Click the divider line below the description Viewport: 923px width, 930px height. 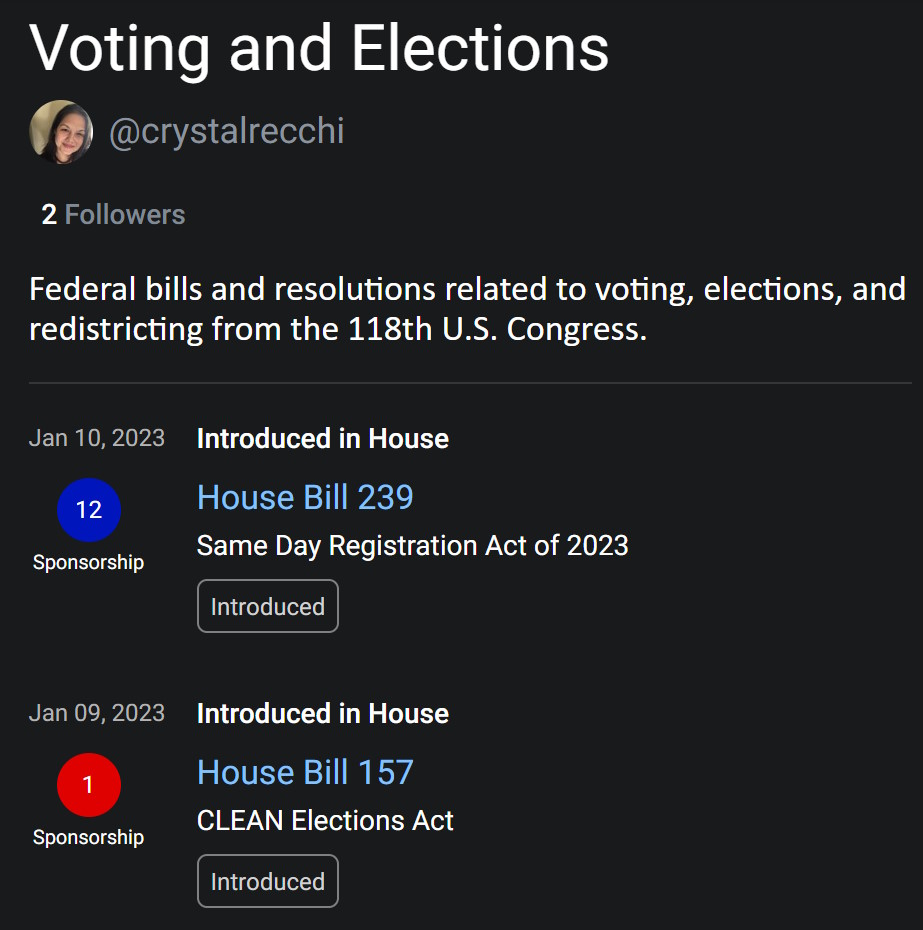[x=470, y=383]
